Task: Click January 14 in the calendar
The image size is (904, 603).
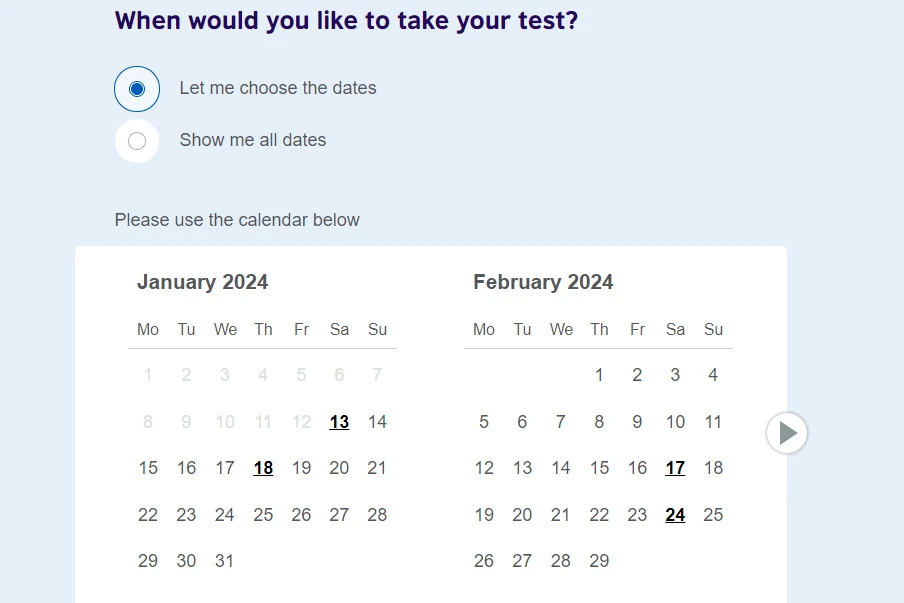Action: 377,421
